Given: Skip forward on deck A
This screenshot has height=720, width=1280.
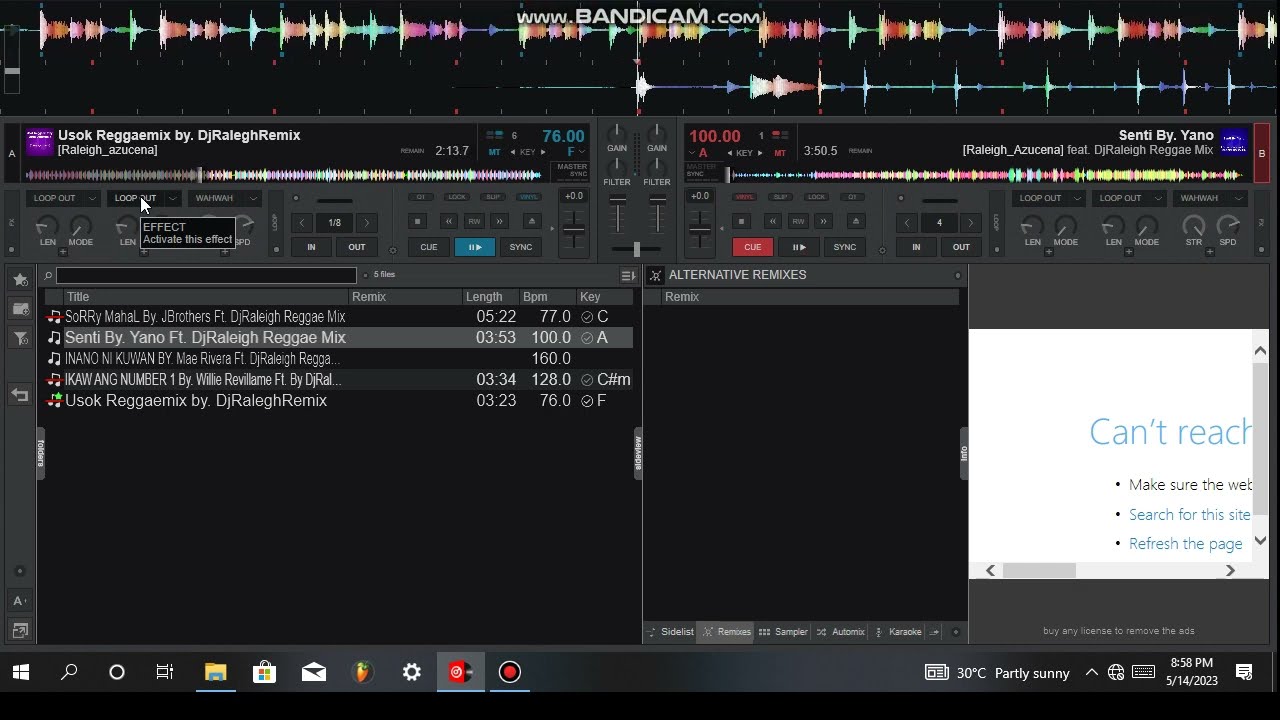Looking at the screenshot, I should [x=500, y=221].
